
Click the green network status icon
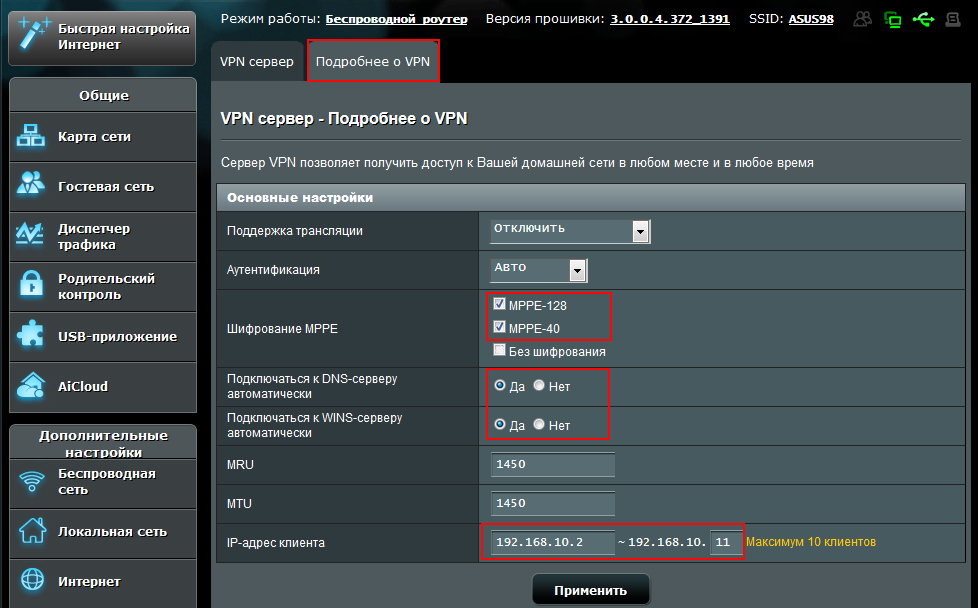point(893,19)
